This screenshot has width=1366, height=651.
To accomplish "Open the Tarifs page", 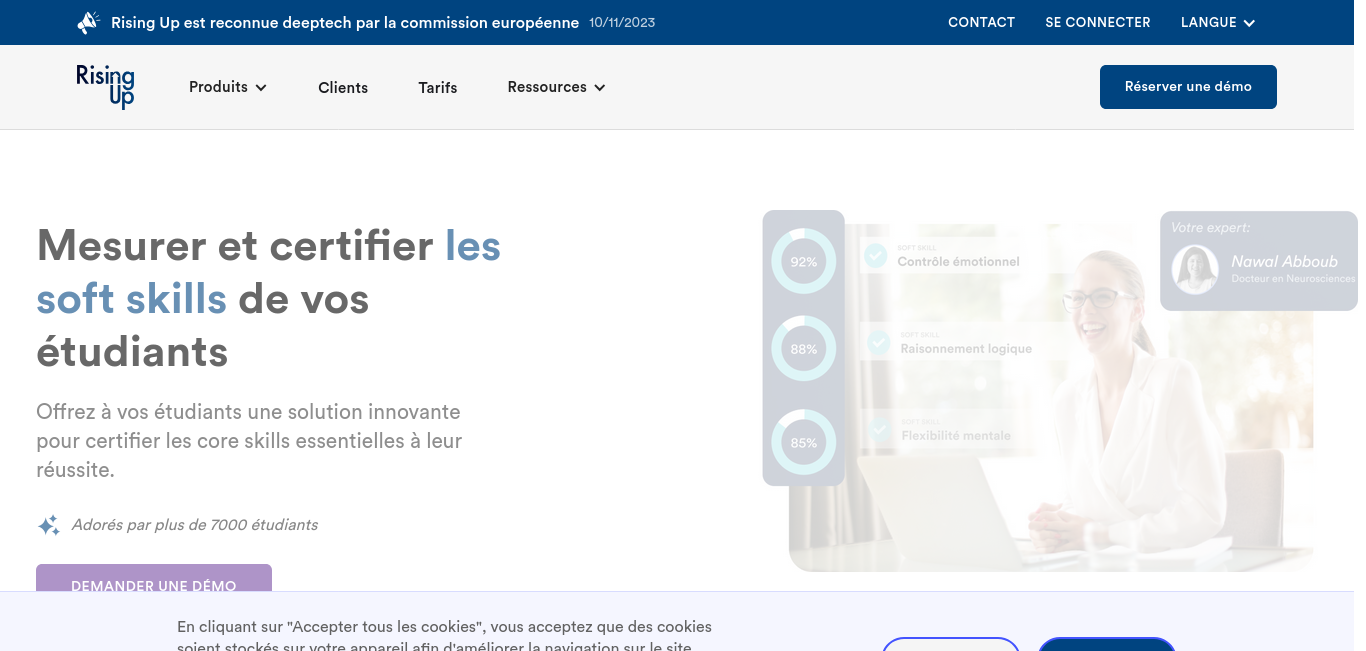I will [x=438, y=87].
